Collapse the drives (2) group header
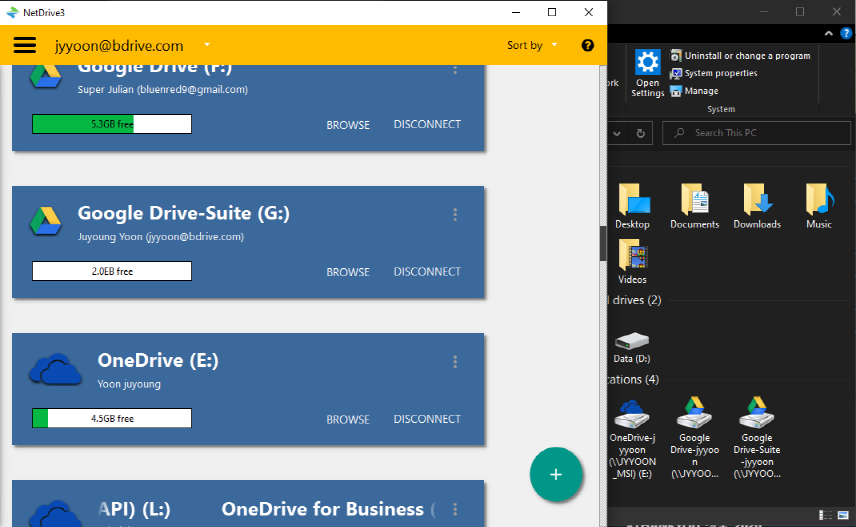 (637, 300)
